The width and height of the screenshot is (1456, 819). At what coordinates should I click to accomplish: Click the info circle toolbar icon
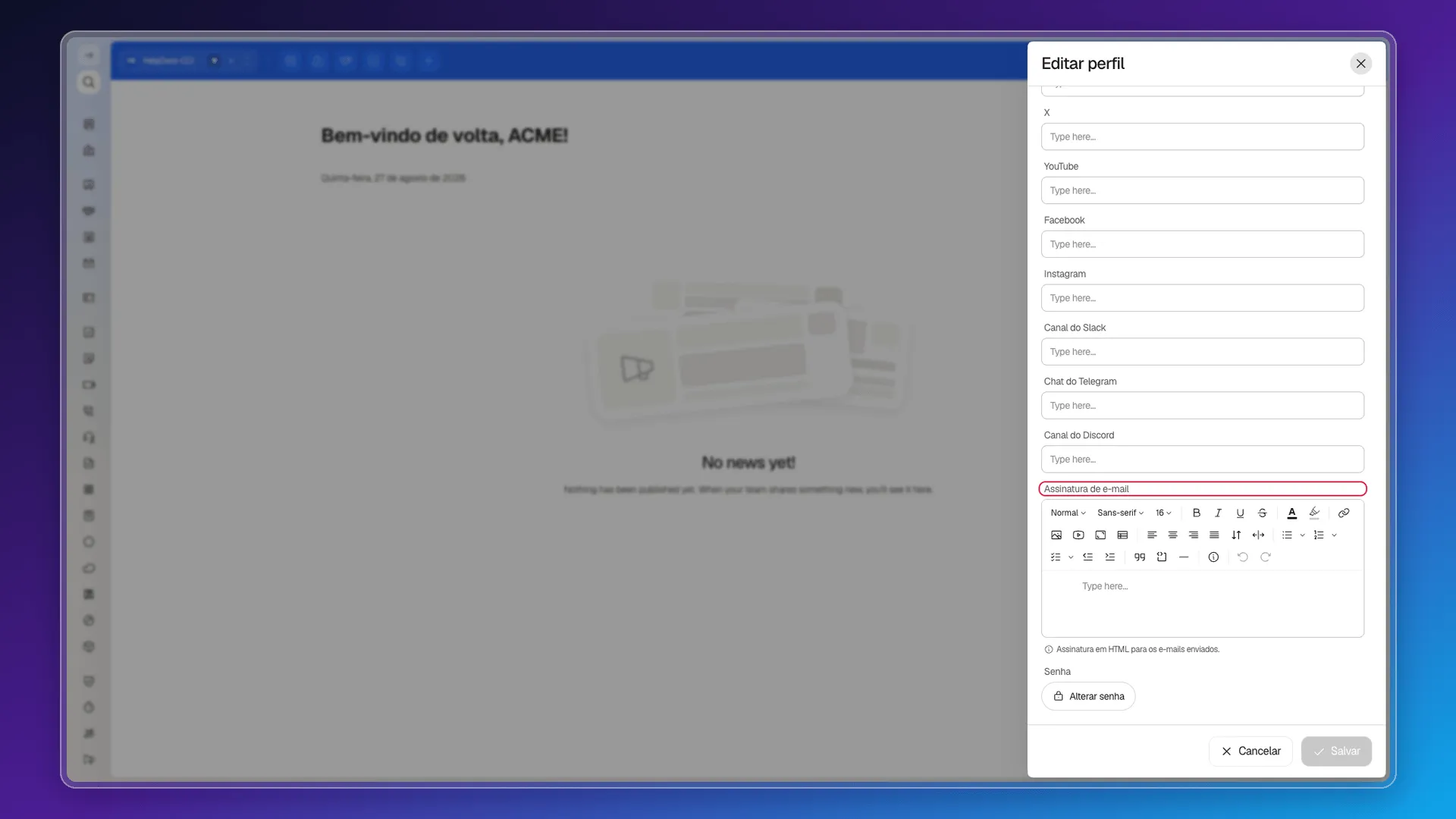[1213, 557]
